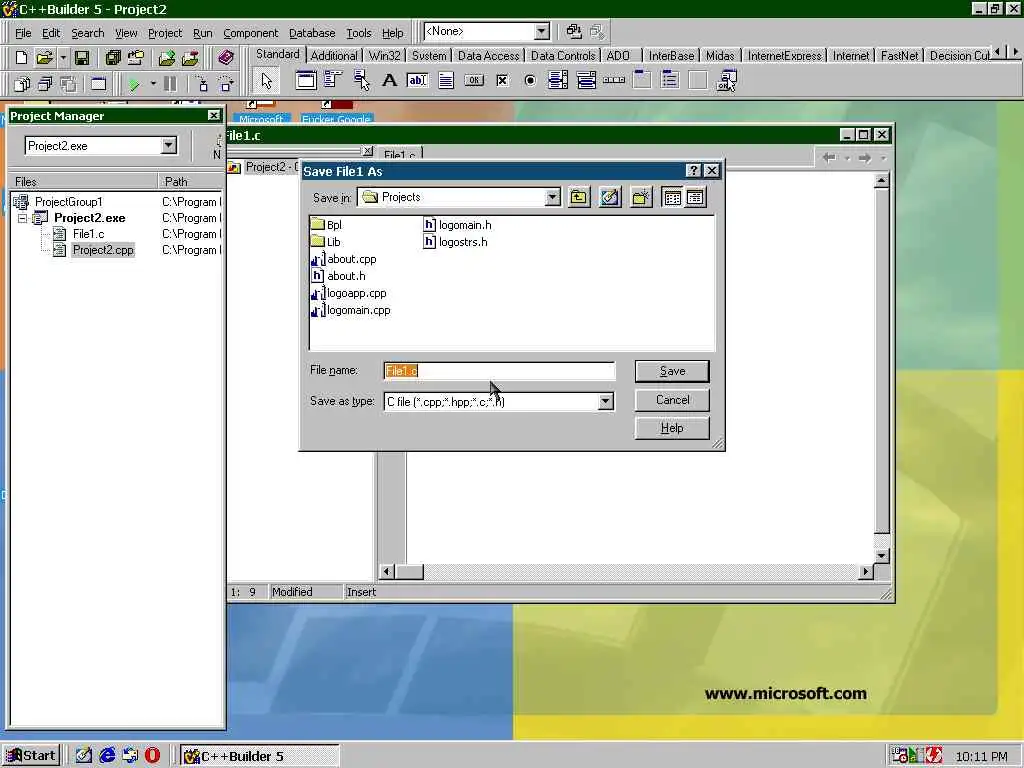This screenshot has height=768, width=1024.
Task: Click the Save button
Action: pos(672,371)
